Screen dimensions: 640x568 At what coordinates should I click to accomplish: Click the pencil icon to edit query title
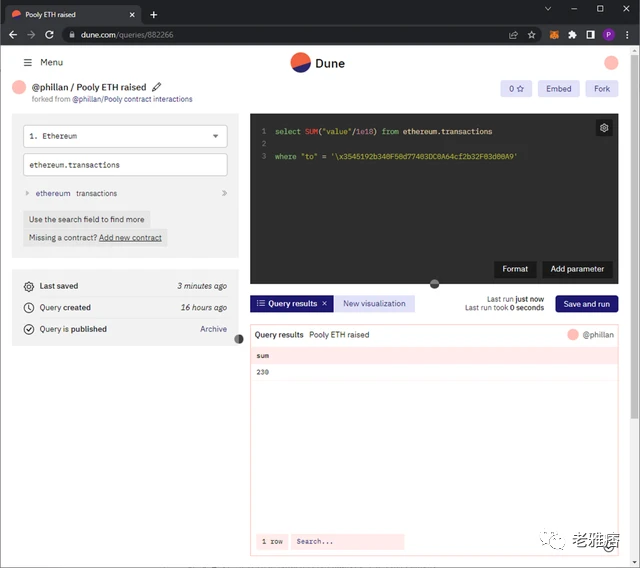pyautogui.click(x=157, y=87)
